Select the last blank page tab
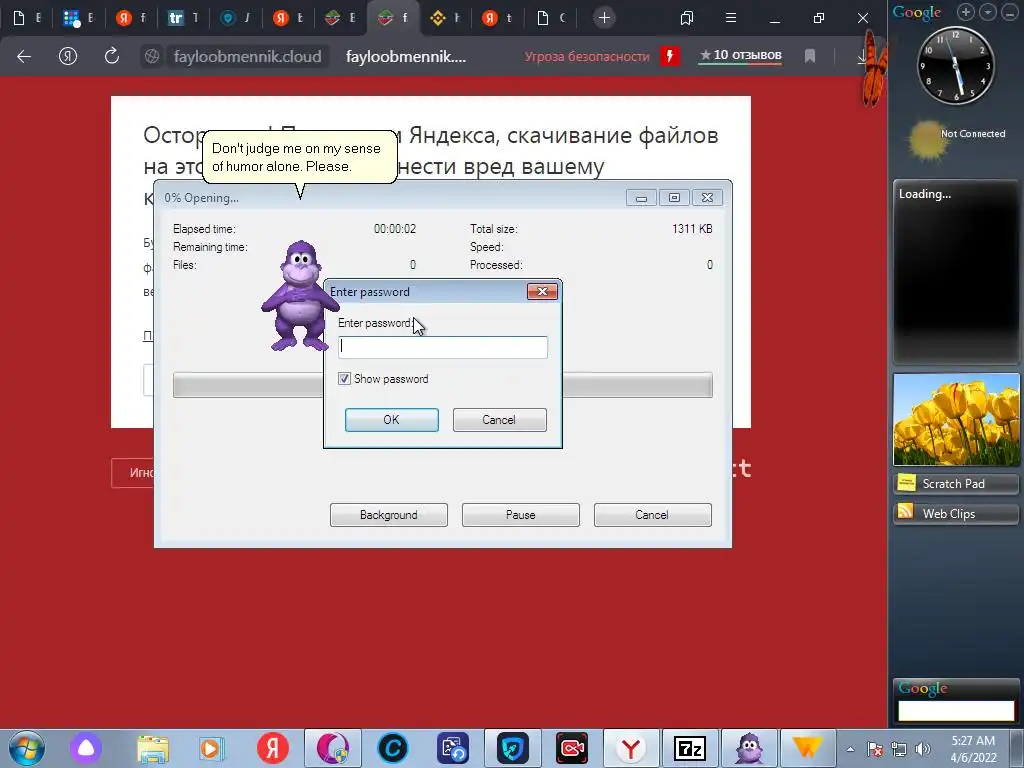This screenshot has width=1024, height=768. 549,18
